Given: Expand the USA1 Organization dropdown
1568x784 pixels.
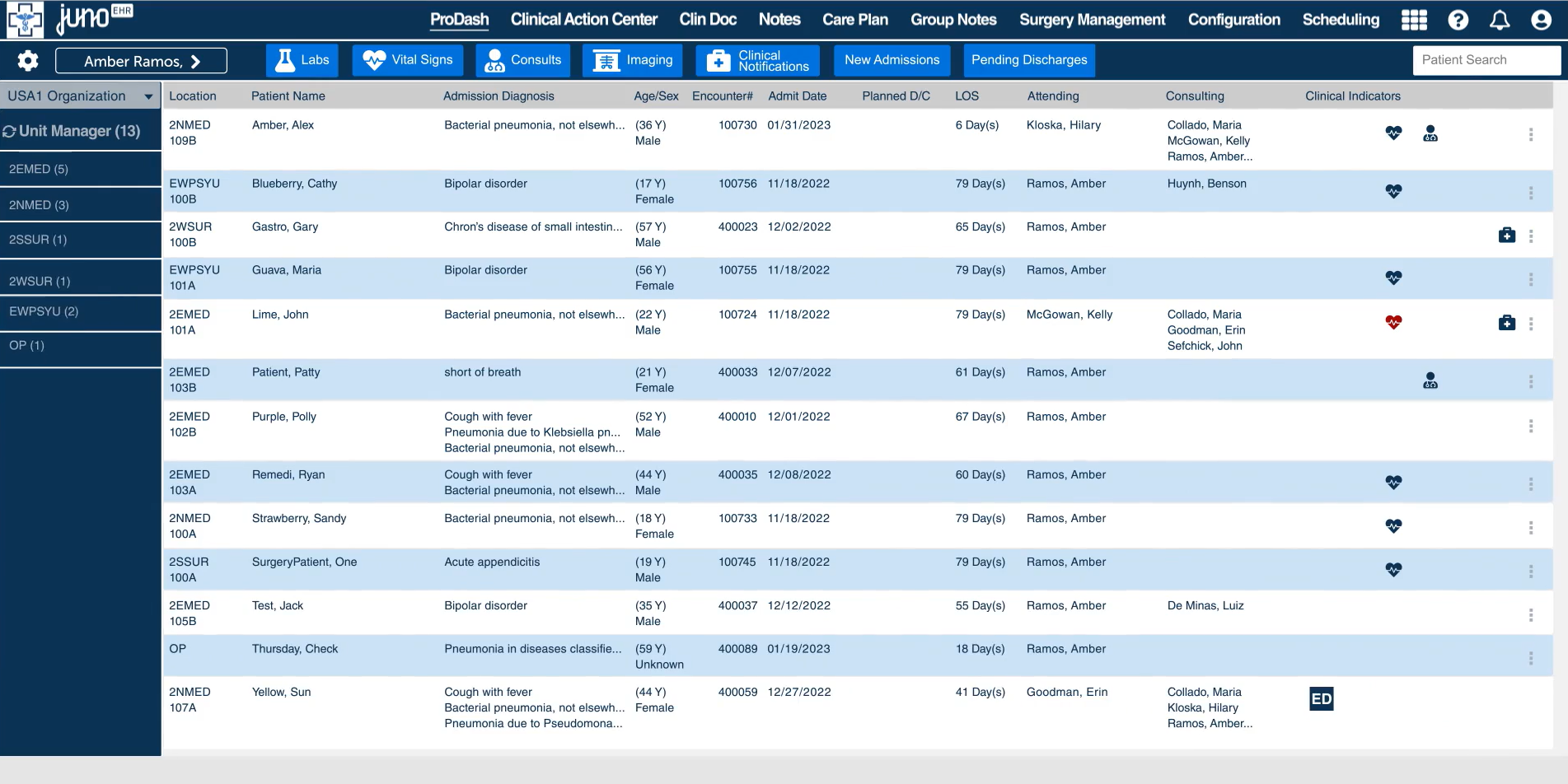Looking at the screenshot, I should 148,96.
